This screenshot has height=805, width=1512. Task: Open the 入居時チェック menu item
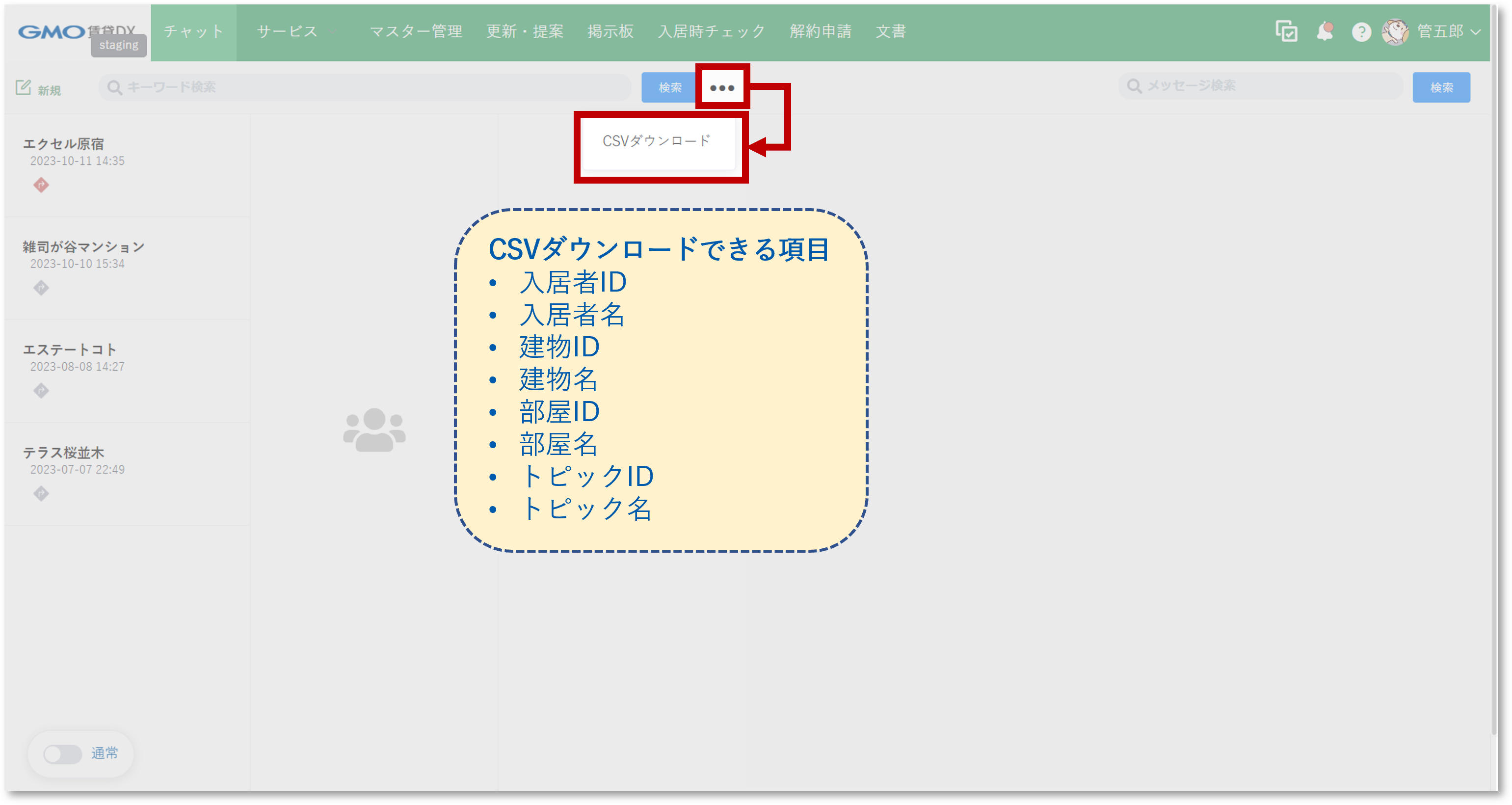712,32
